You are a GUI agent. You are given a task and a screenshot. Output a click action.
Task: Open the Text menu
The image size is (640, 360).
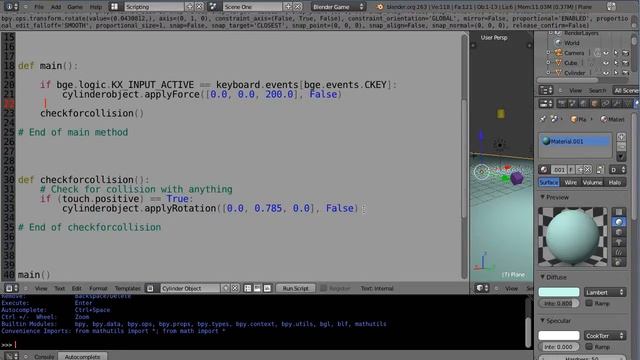pyautogui.click(x=60, y=289)
